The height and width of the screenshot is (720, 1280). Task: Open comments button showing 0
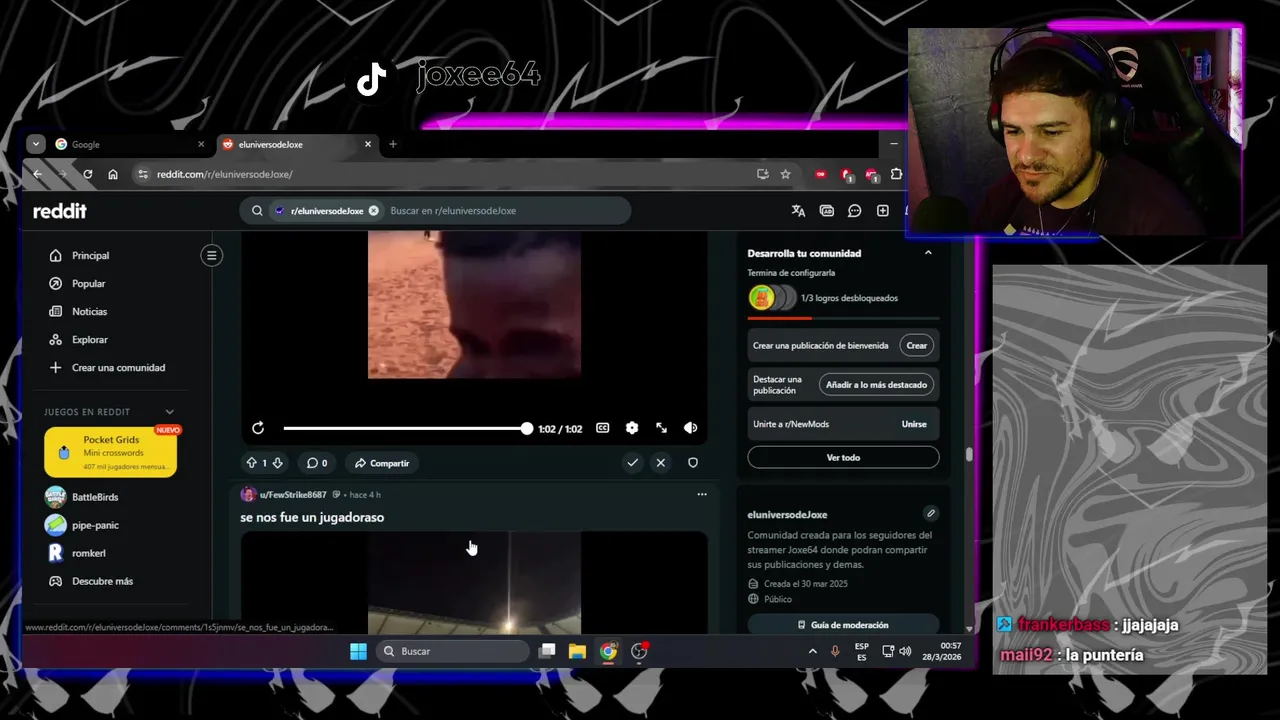(317, 463)
